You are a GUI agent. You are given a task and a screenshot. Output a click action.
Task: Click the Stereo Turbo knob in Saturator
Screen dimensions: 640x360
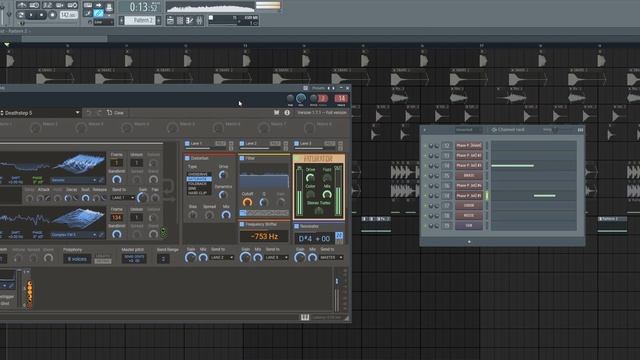pos(319,211)
